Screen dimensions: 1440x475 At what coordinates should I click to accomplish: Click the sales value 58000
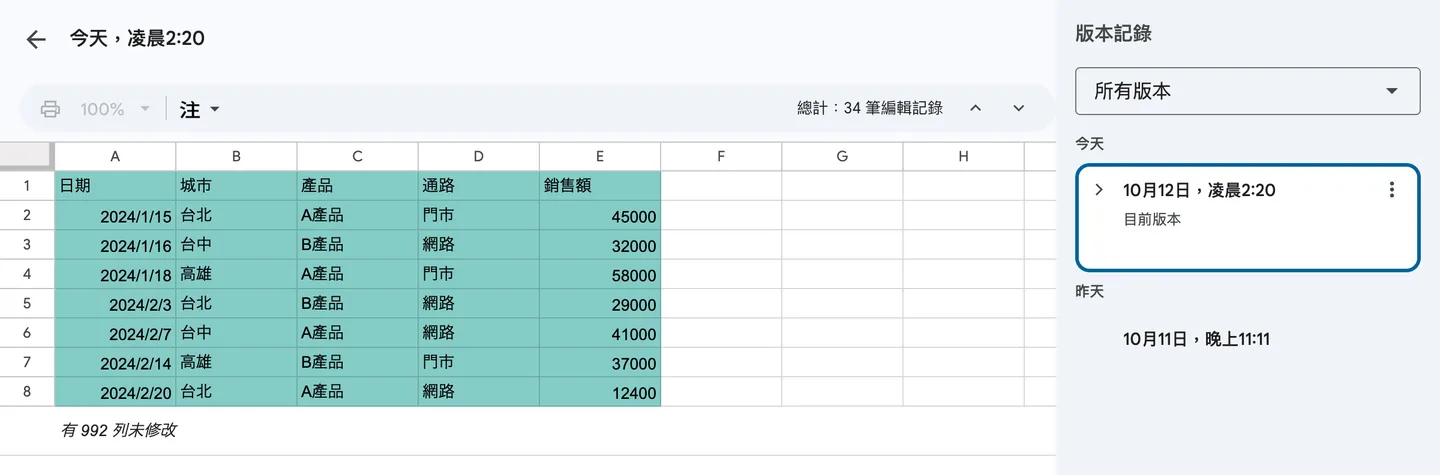click(x=600, y=274)
